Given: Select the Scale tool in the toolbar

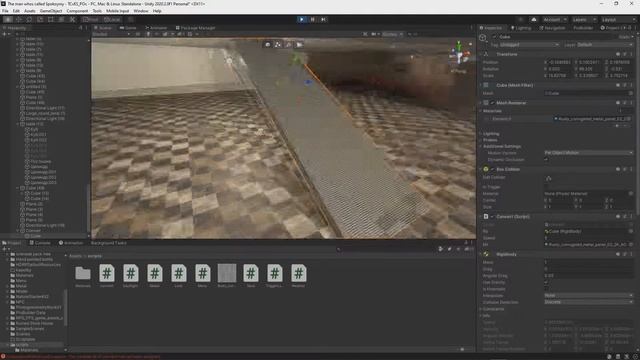Looking at the screenshot, I should 40,19.
